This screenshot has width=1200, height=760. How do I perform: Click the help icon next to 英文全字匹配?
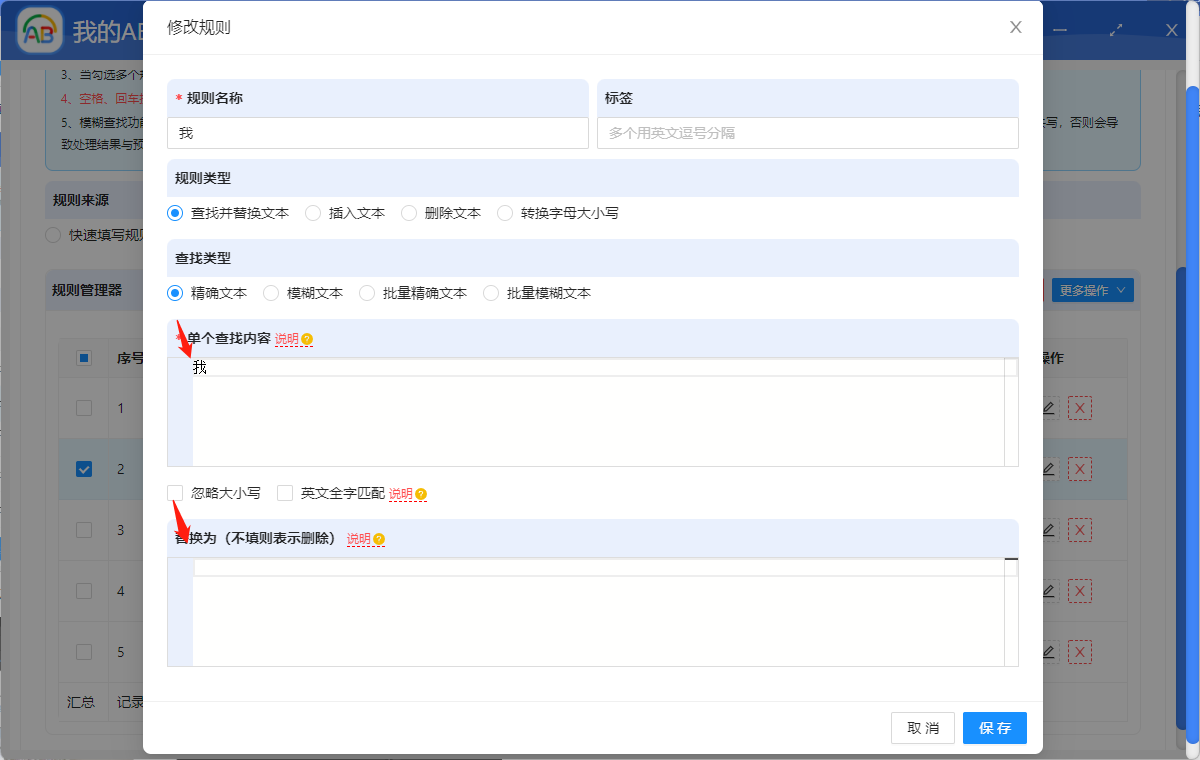421,493
